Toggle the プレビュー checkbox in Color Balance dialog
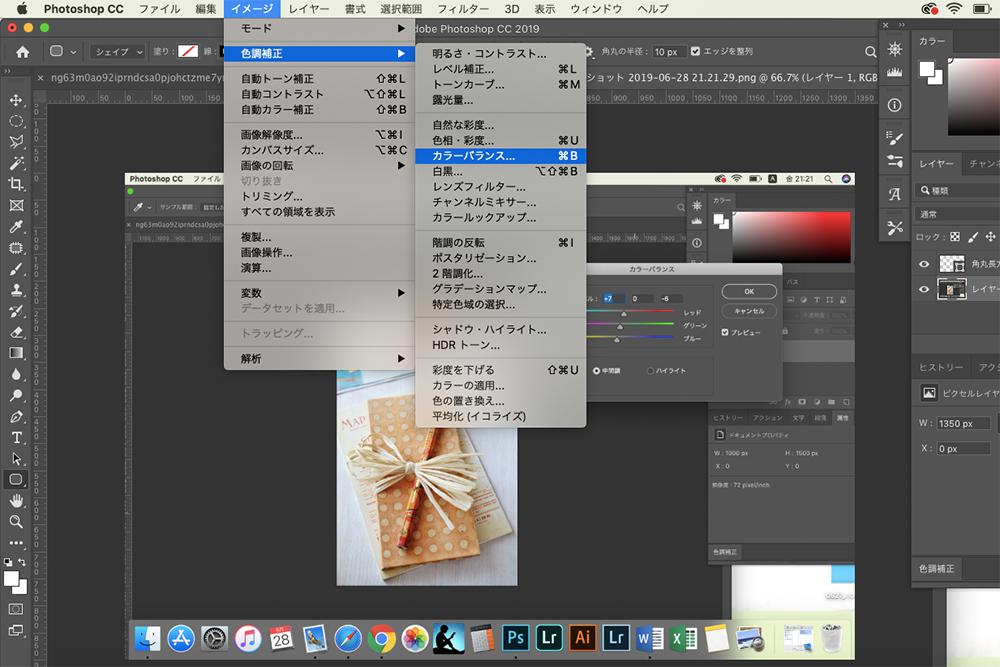This screenshot has height=667, width=1000. tap(725, 332)
